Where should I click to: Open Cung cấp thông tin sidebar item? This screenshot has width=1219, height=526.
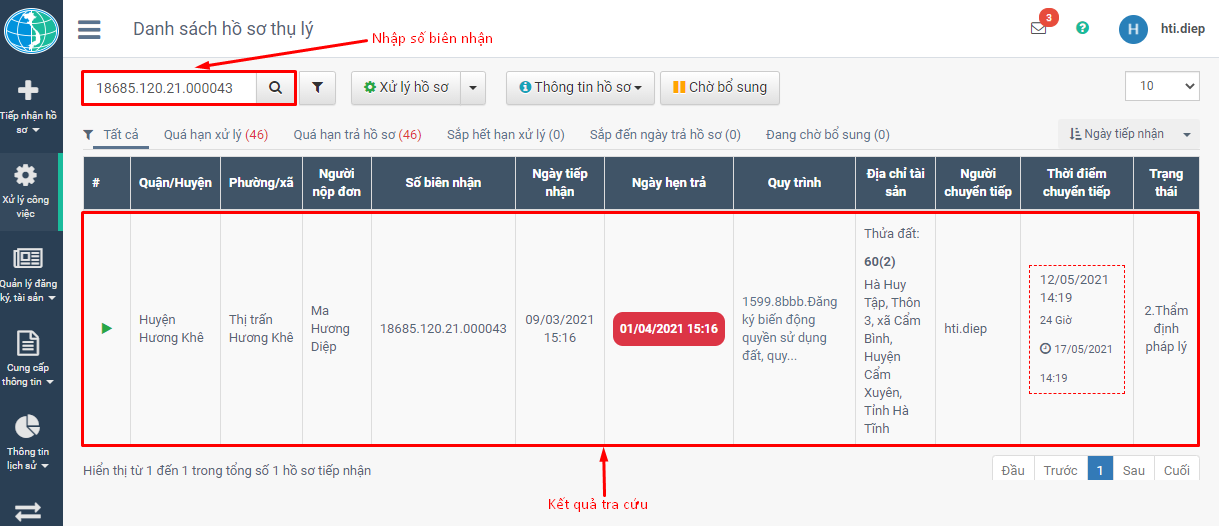pyautogui.click(x=29, y=358)
